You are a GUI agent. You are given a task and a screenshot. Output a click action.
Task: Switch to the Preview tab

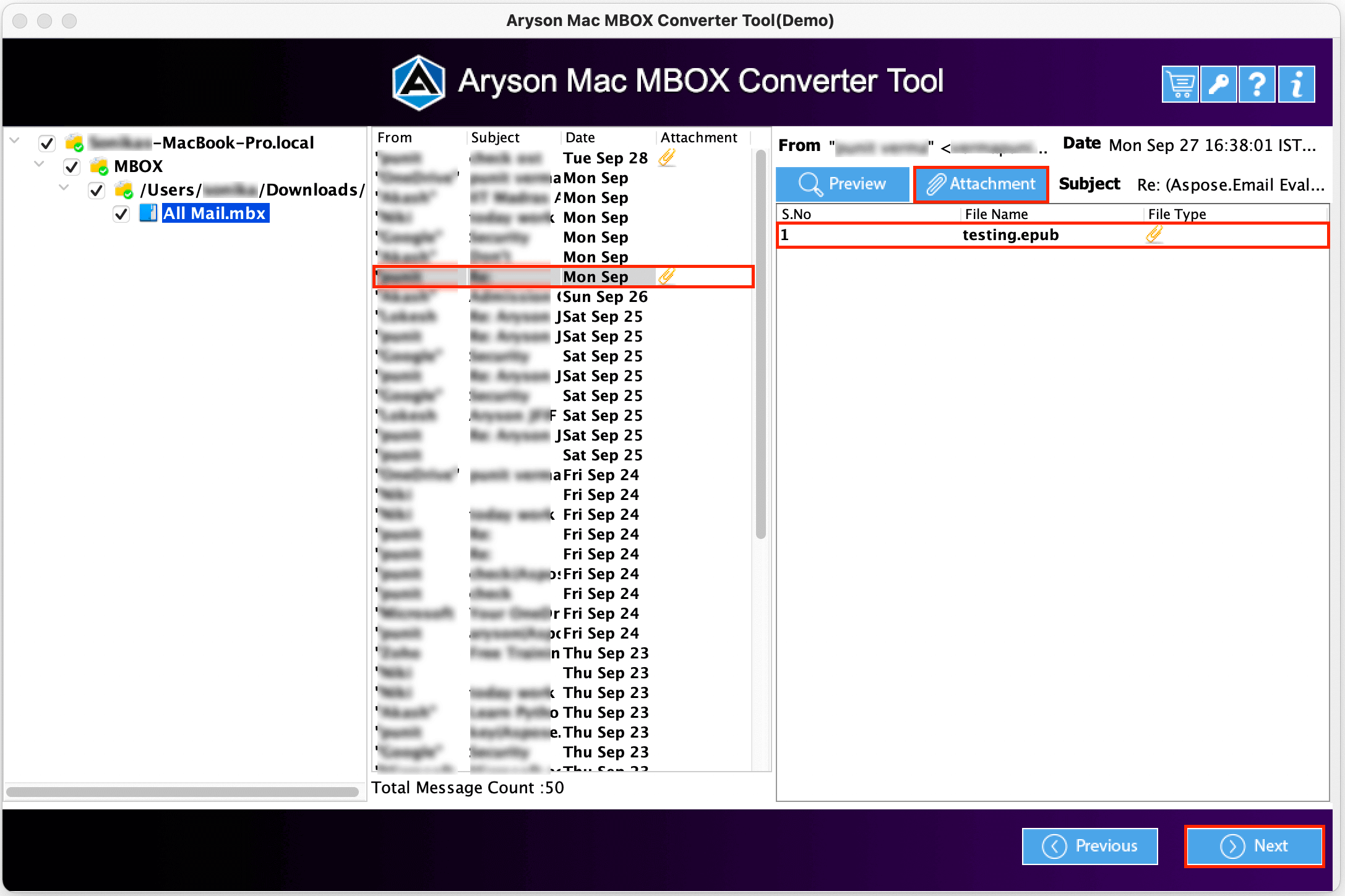coord(843,184)
